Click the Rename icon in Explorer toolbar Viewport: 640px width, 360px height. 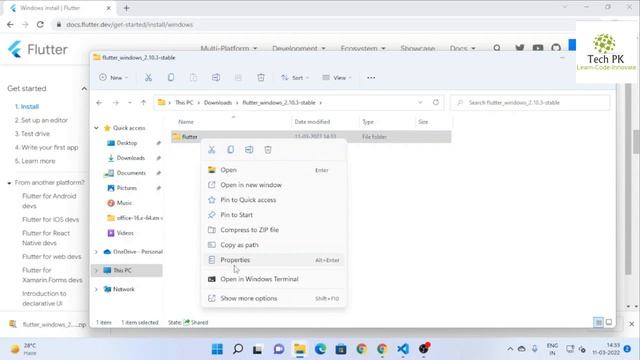[x=216, y=78]
